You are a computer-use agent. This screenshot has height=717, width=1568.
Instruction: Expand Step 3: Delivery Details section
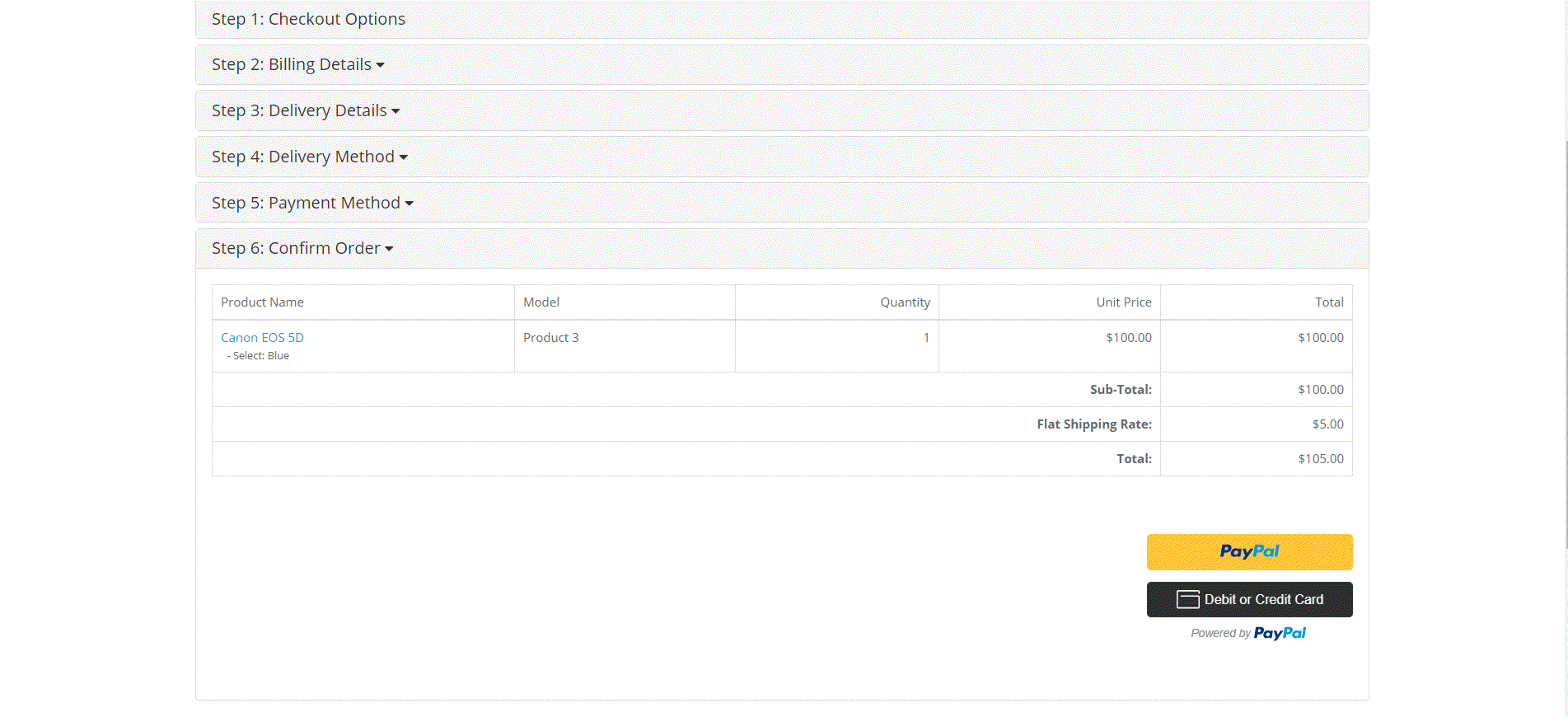pyautogui.click(x=306, y=110)
